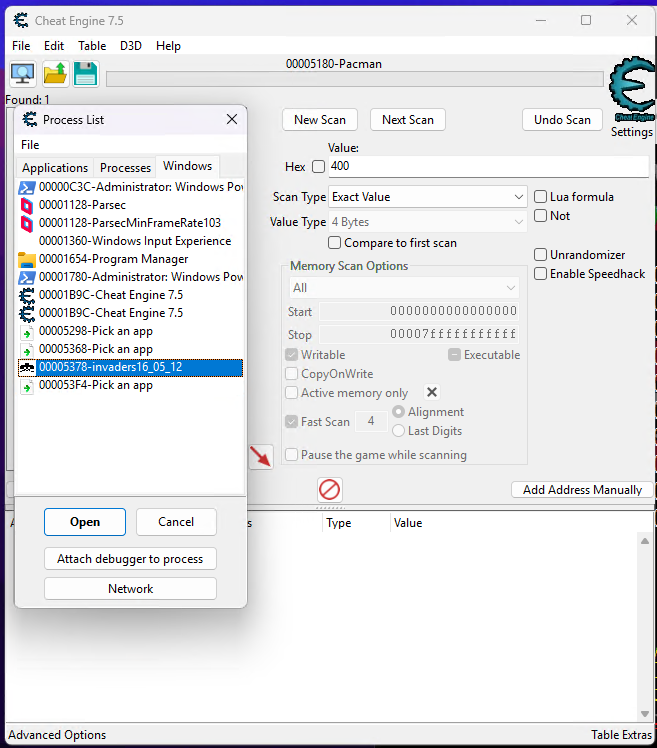The image size is (657, 748).
Task: Select the Parsec process entry
Action: [x=82, y=205]
